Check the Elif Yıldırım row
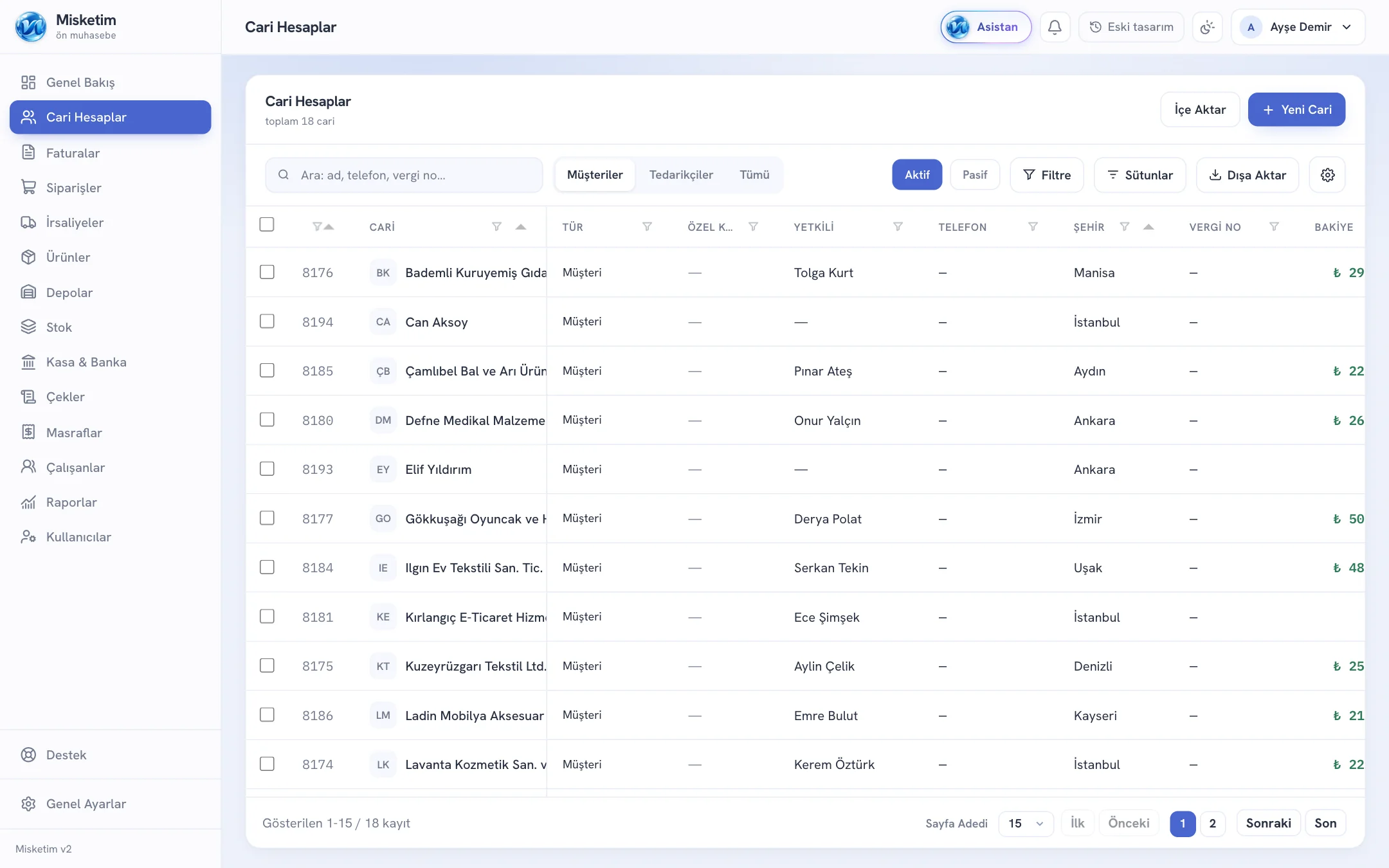The width and height of the screenshot is (1389, 868). point(267,469)
